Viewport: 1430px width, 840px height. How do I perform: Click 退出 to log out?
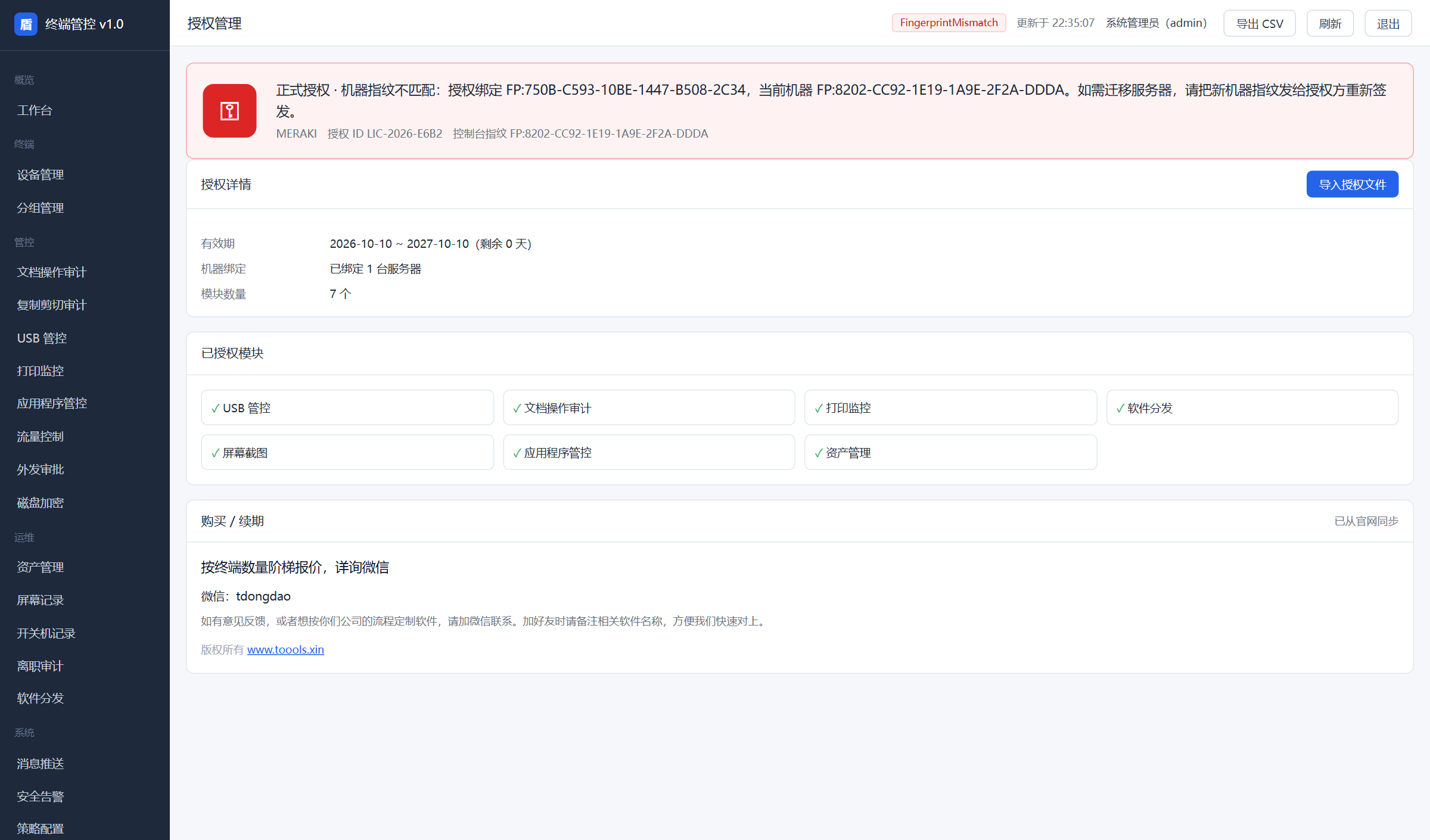tap(1388, 23)
